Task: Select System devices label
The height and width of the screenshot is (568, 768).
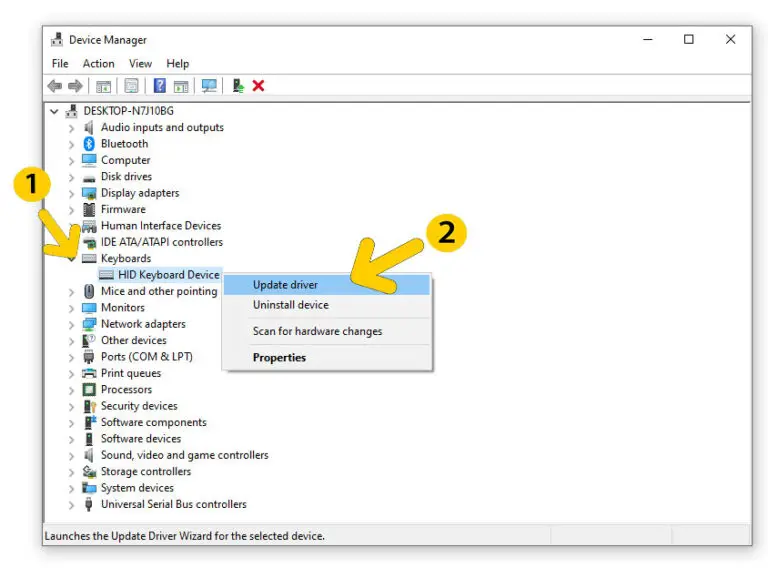Action: click(137, 488)
